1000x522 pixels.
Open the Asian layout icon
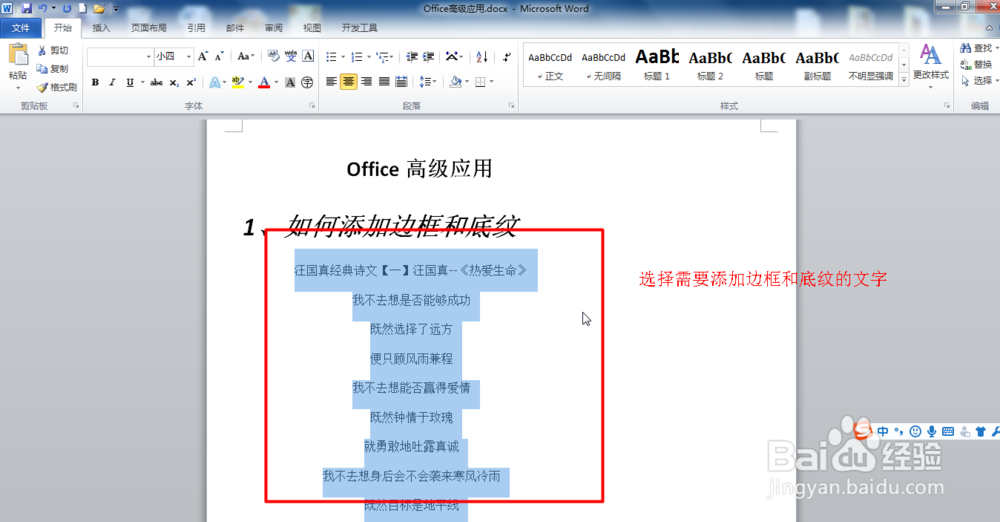452,57
